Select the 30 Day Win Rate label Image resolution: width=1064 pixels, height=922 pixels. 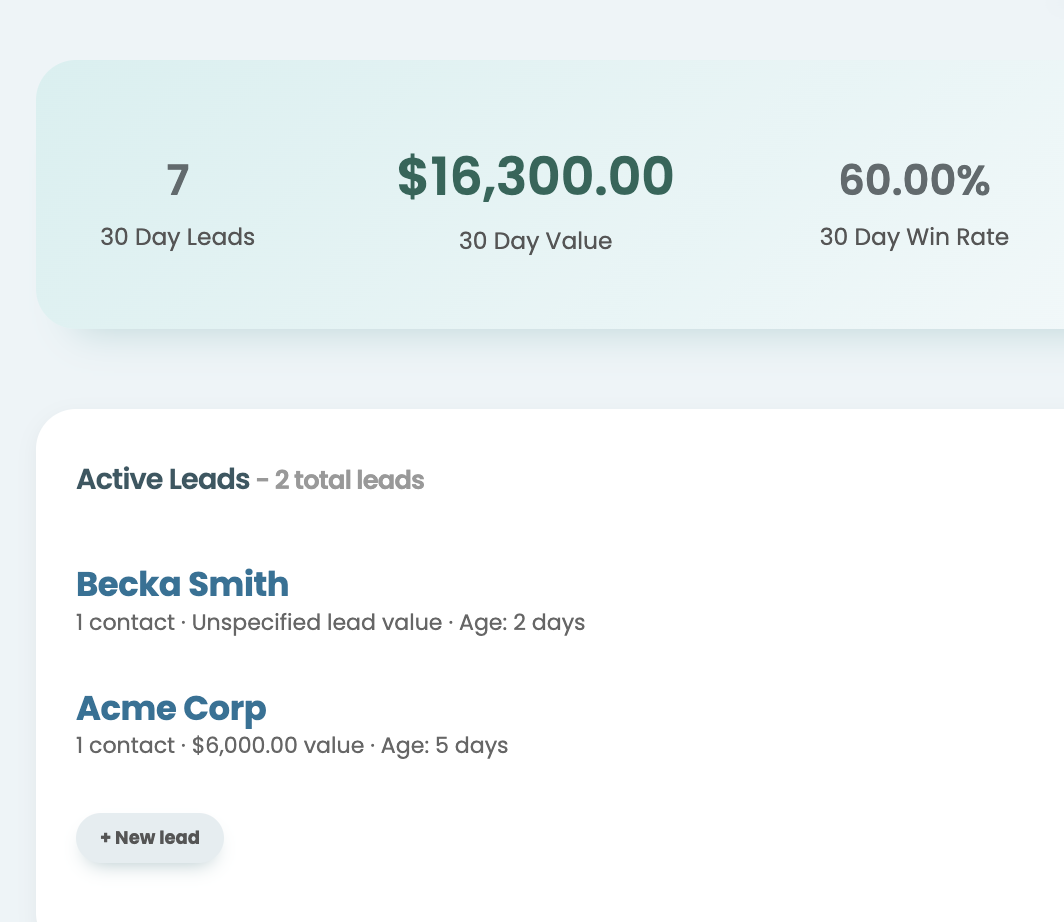coord(914,237)
